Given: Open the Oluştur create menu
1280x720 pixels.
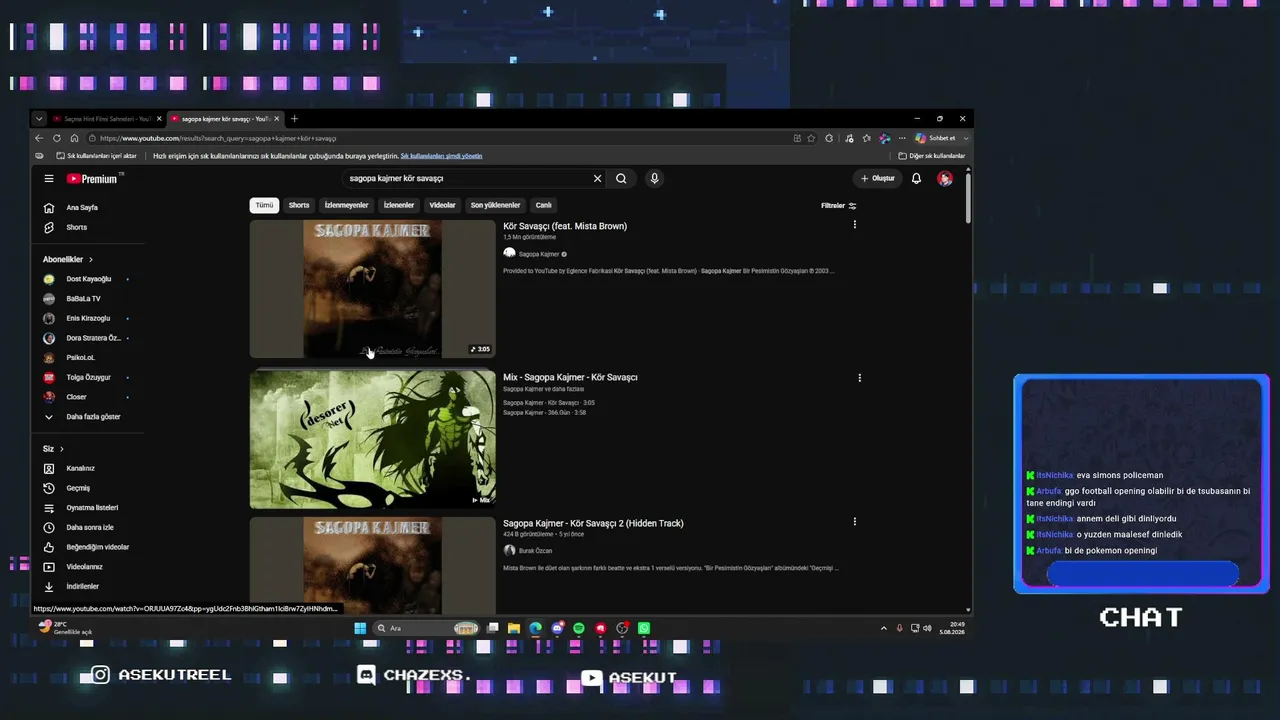Looking at the screenshot, I should pyautogui.click(x=878, y=179).
